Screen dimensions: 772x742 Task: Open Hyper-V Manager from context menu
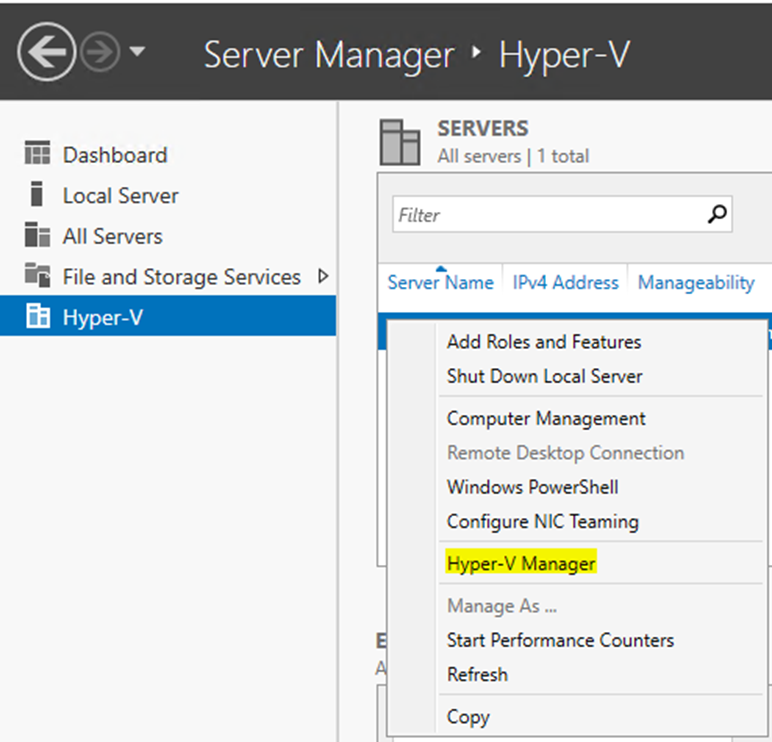pos(521,564)
